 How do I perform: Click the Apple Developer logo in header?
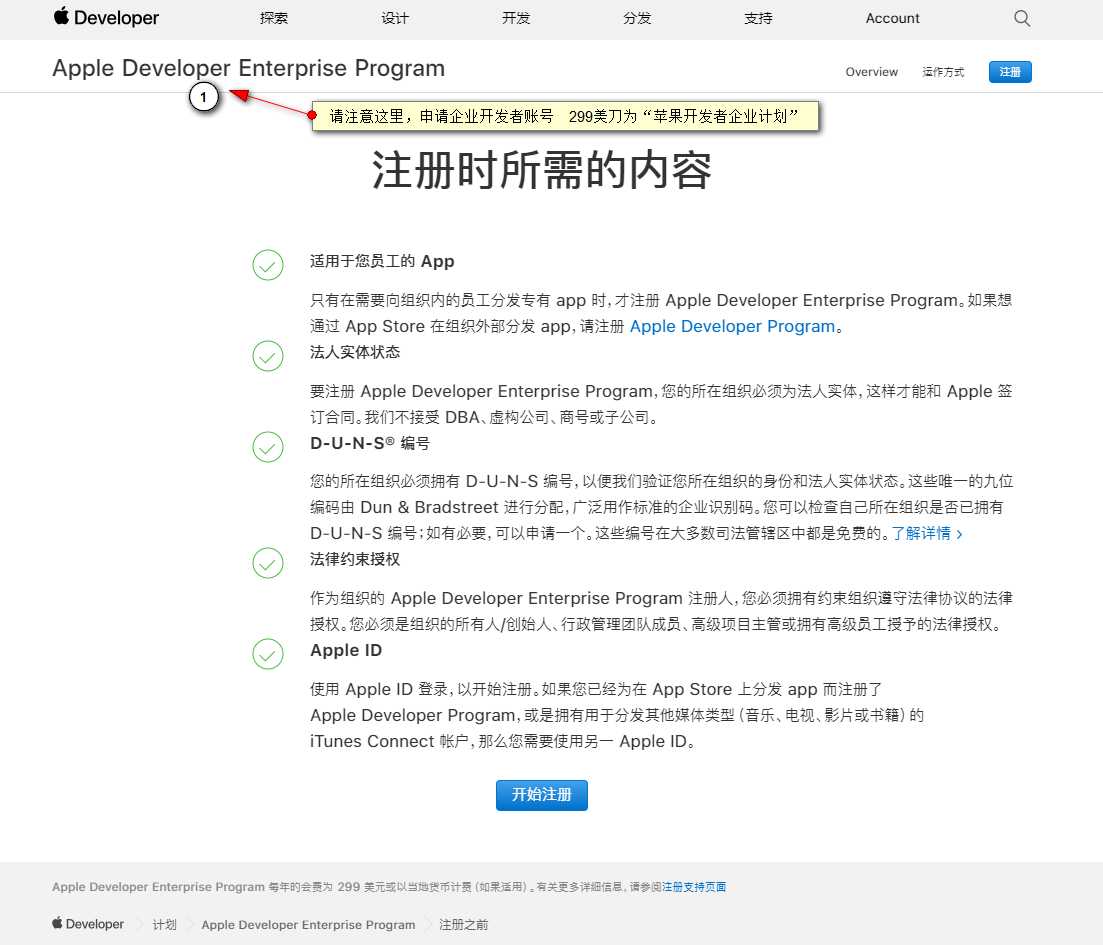point(106,17)
